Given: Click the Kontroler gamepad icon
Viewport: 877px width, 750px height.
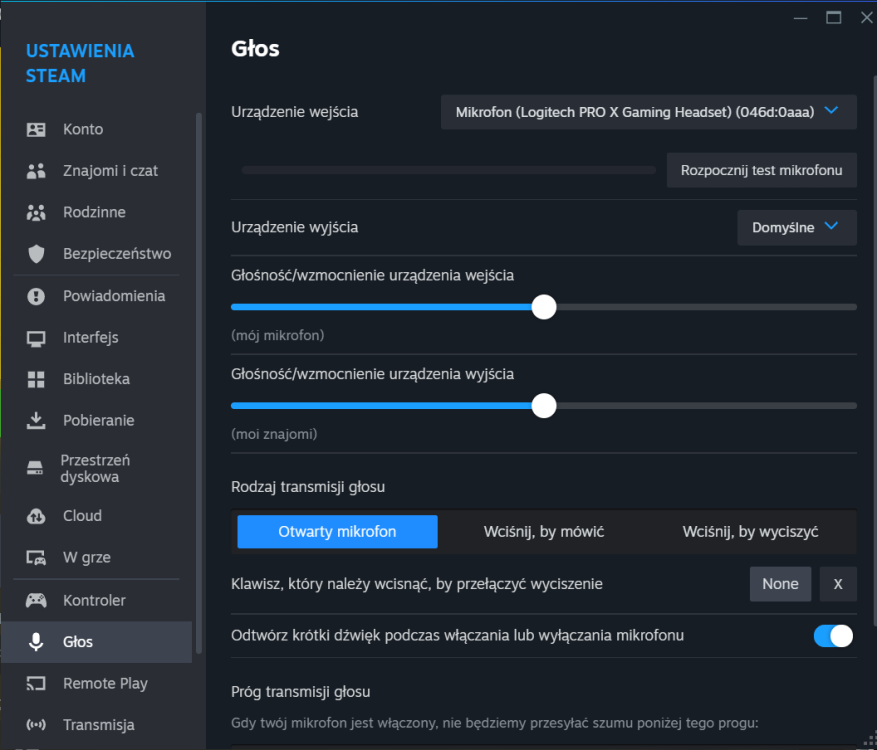Looking at the screenshot, I should (36, 600).
